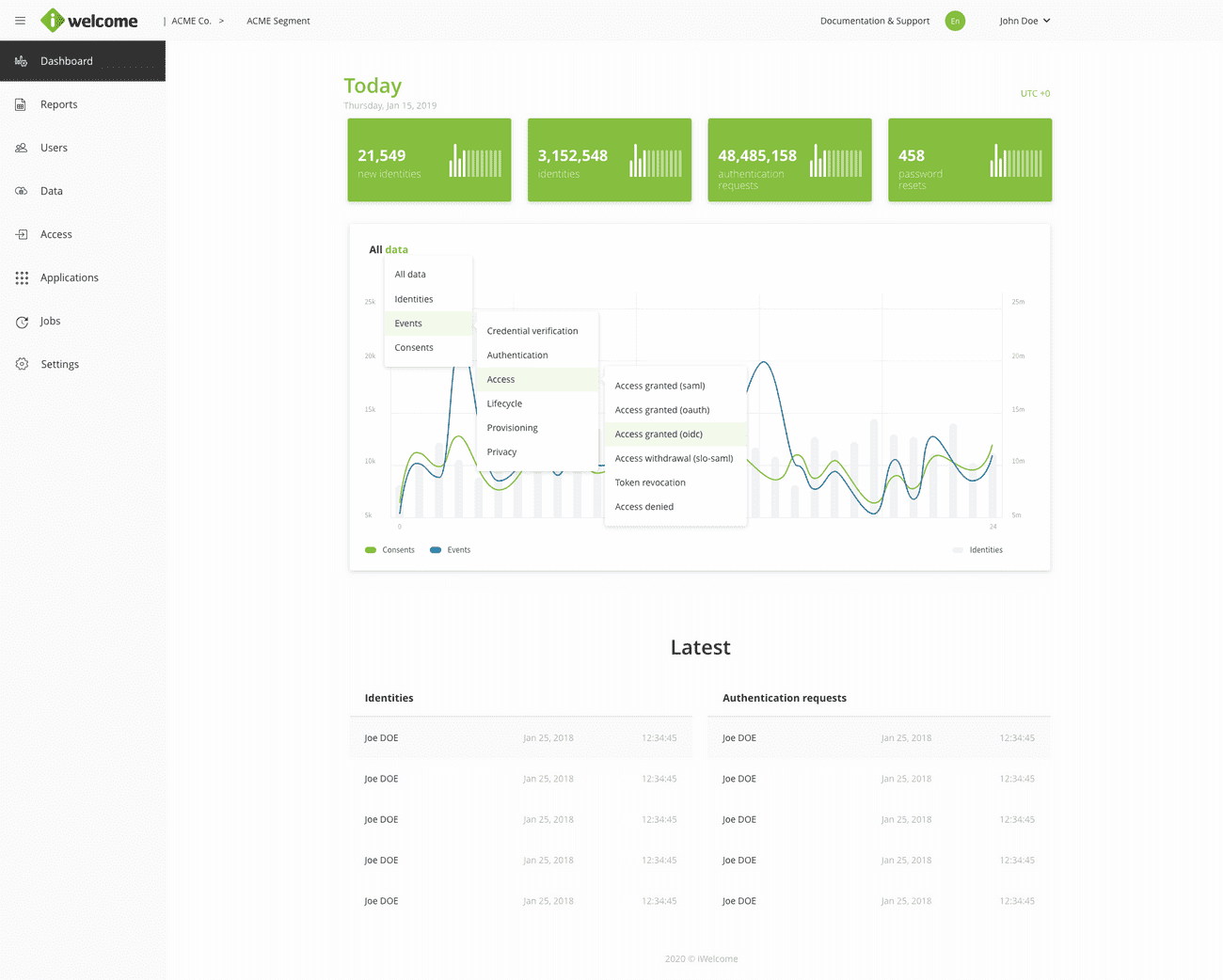The image size is (1223, 980).
Task: Open the Applications grid icon
Action: click(22, 277)
